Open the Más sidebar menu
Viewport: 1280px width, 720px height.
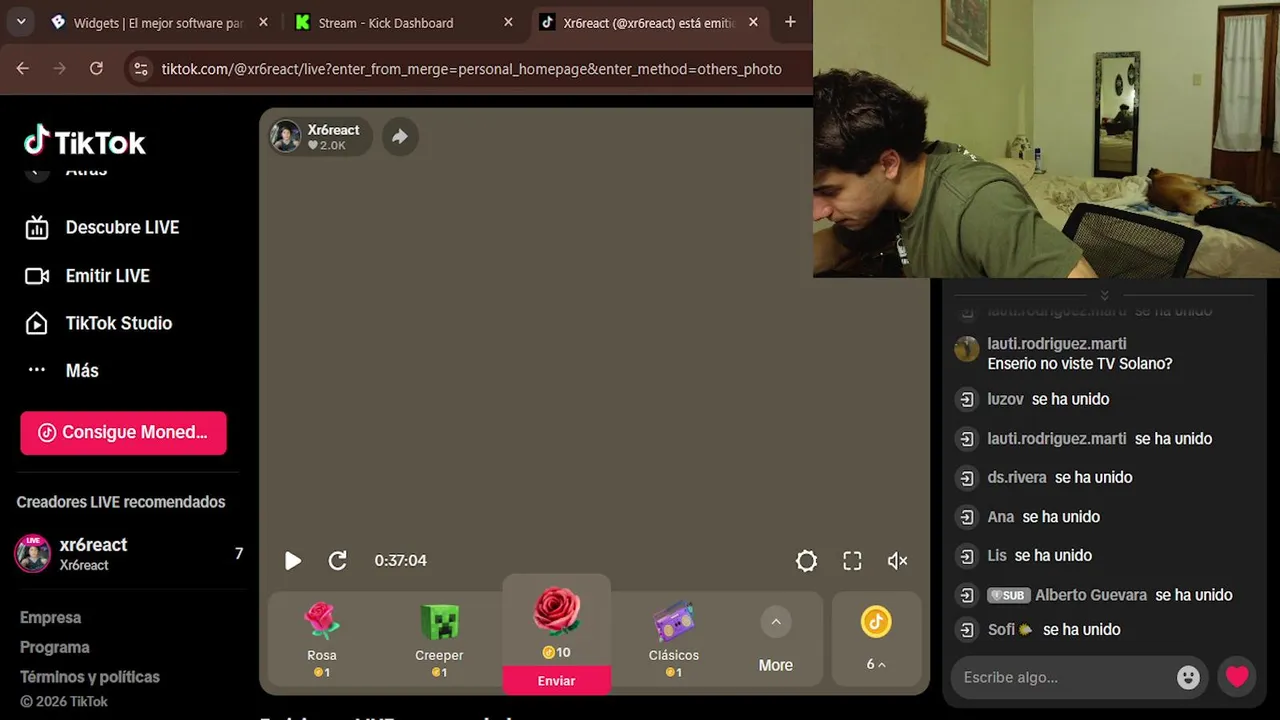coord(62,370)
